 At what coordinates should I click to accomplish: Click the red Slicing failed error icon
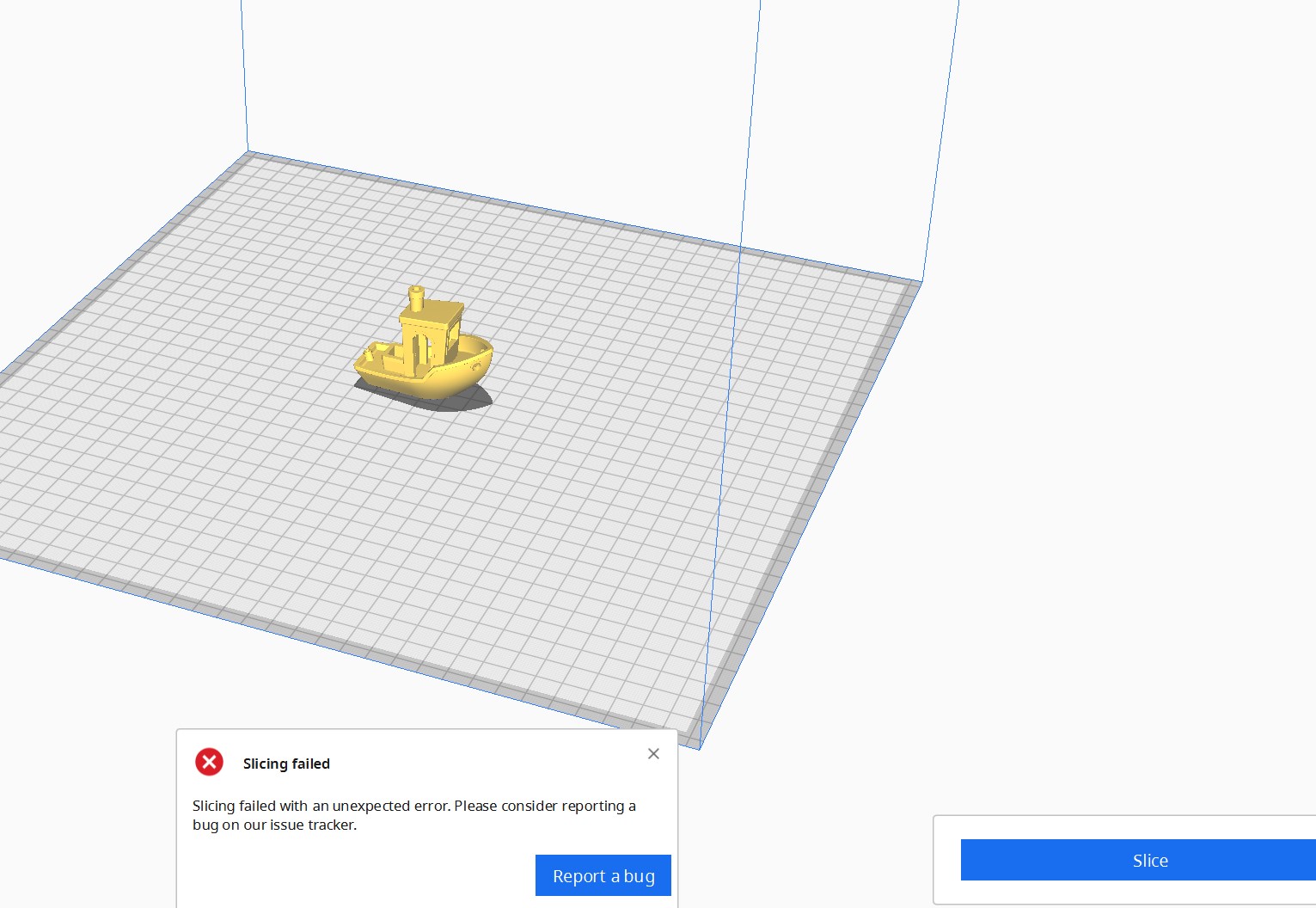coord(209,762)
